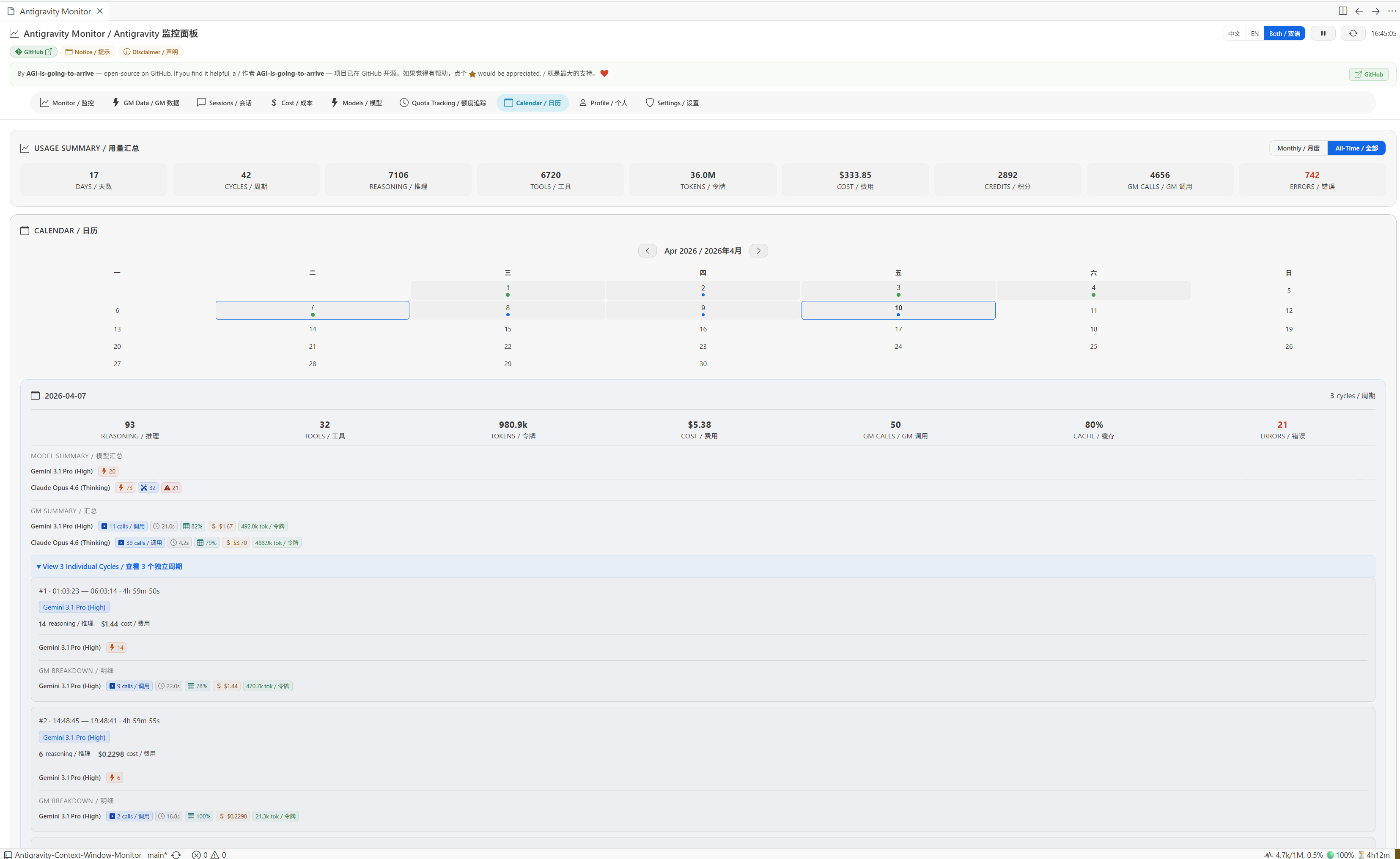Open the Notice / 提示 badge
Screen dimensions: 1400x859
click(88, 52)
